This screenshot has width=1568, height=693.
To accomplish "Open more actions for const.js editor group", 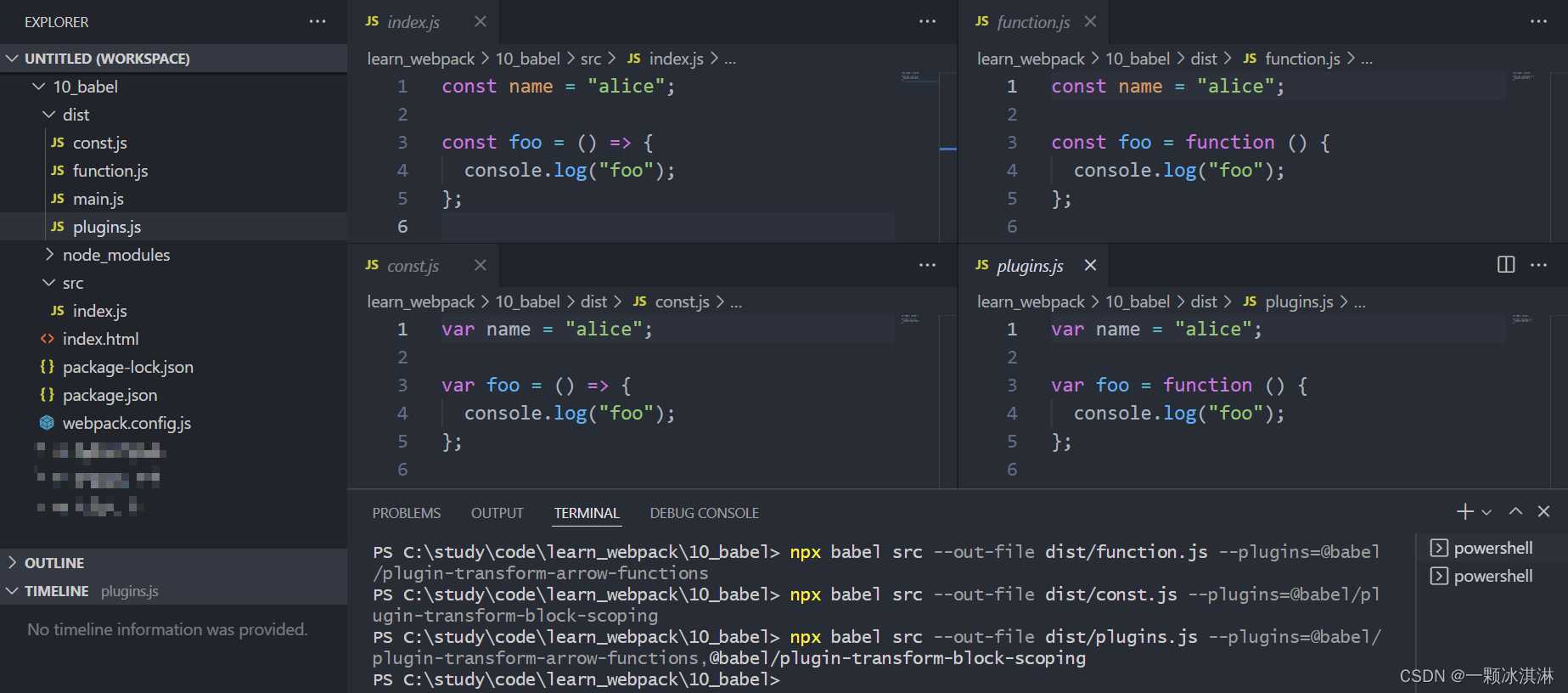I will (927, 266).
